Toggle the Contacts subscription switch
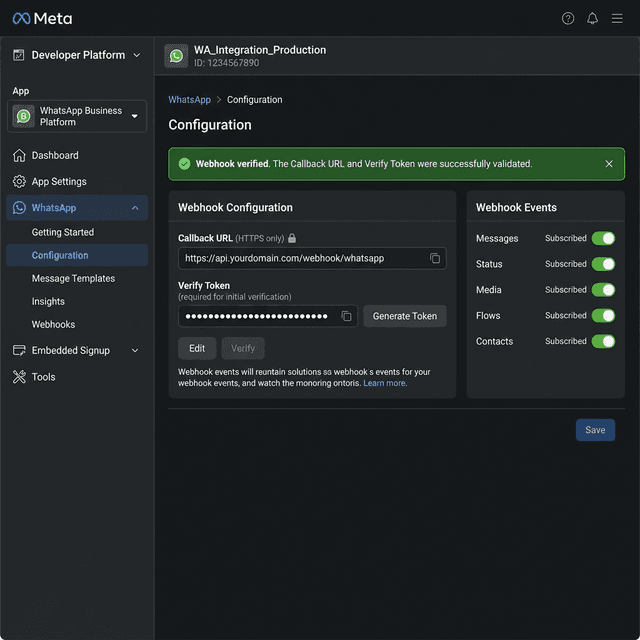640x640 pixels. tap(603, 341)
